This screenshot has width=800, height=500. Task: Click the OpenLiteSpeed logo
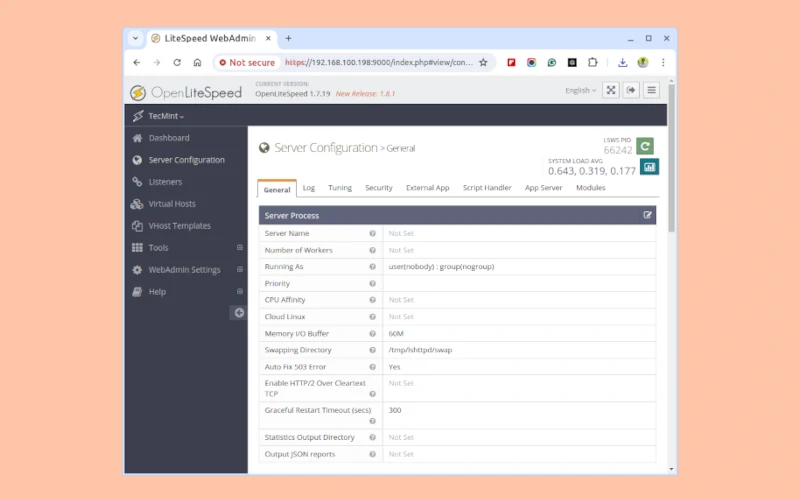pyautogui.click(x=186, y=92)
